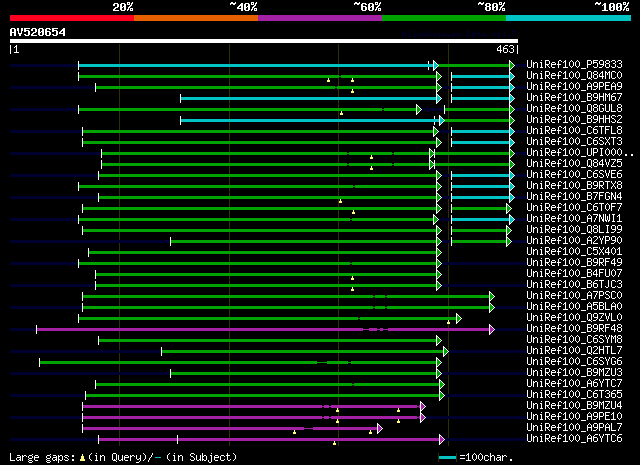Select the UniRef100_B4FU07 label

tap(574, 274)
